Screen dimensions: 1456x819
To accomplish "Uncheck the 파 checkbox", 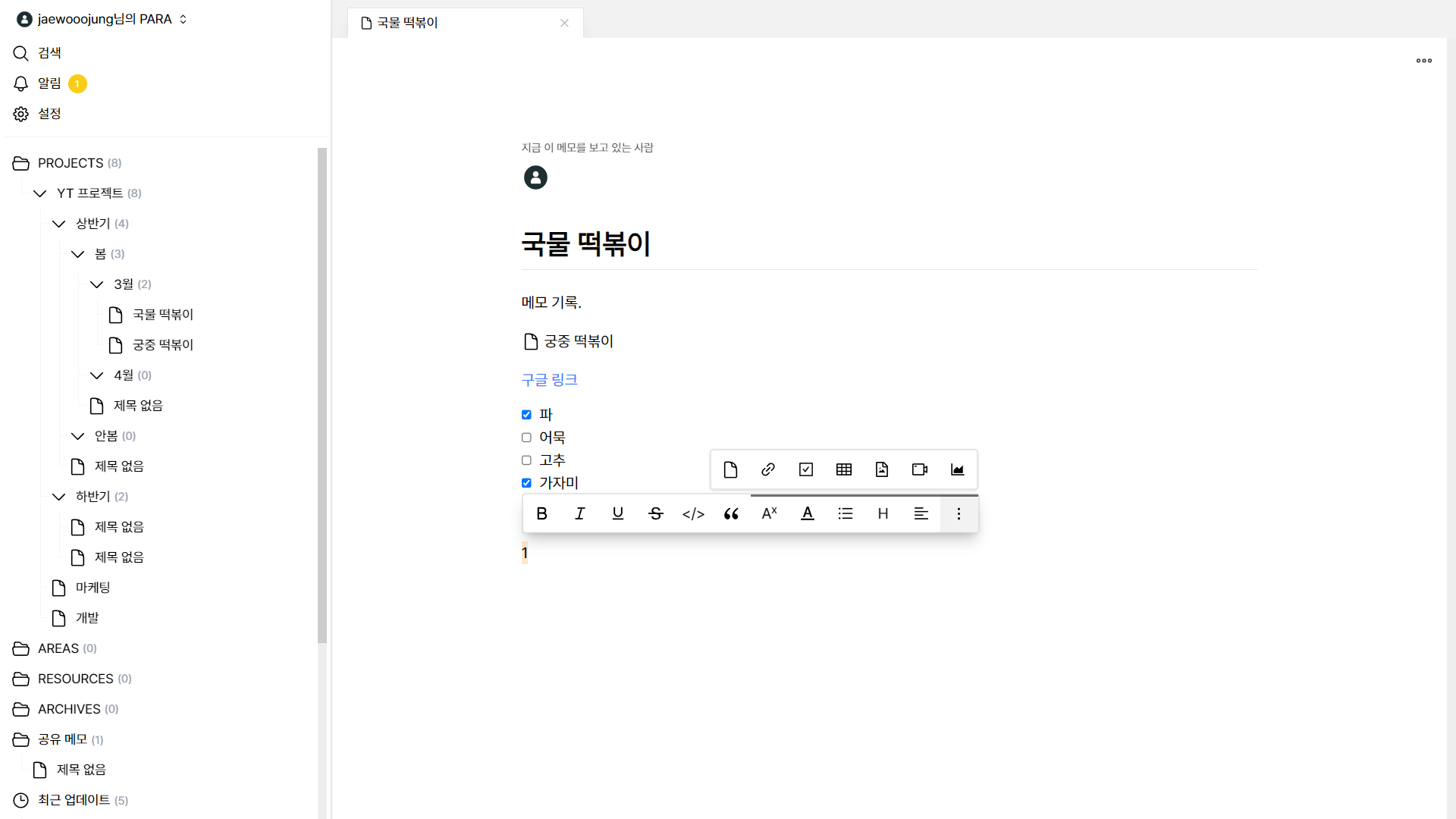I will click(x=526, y=415).
